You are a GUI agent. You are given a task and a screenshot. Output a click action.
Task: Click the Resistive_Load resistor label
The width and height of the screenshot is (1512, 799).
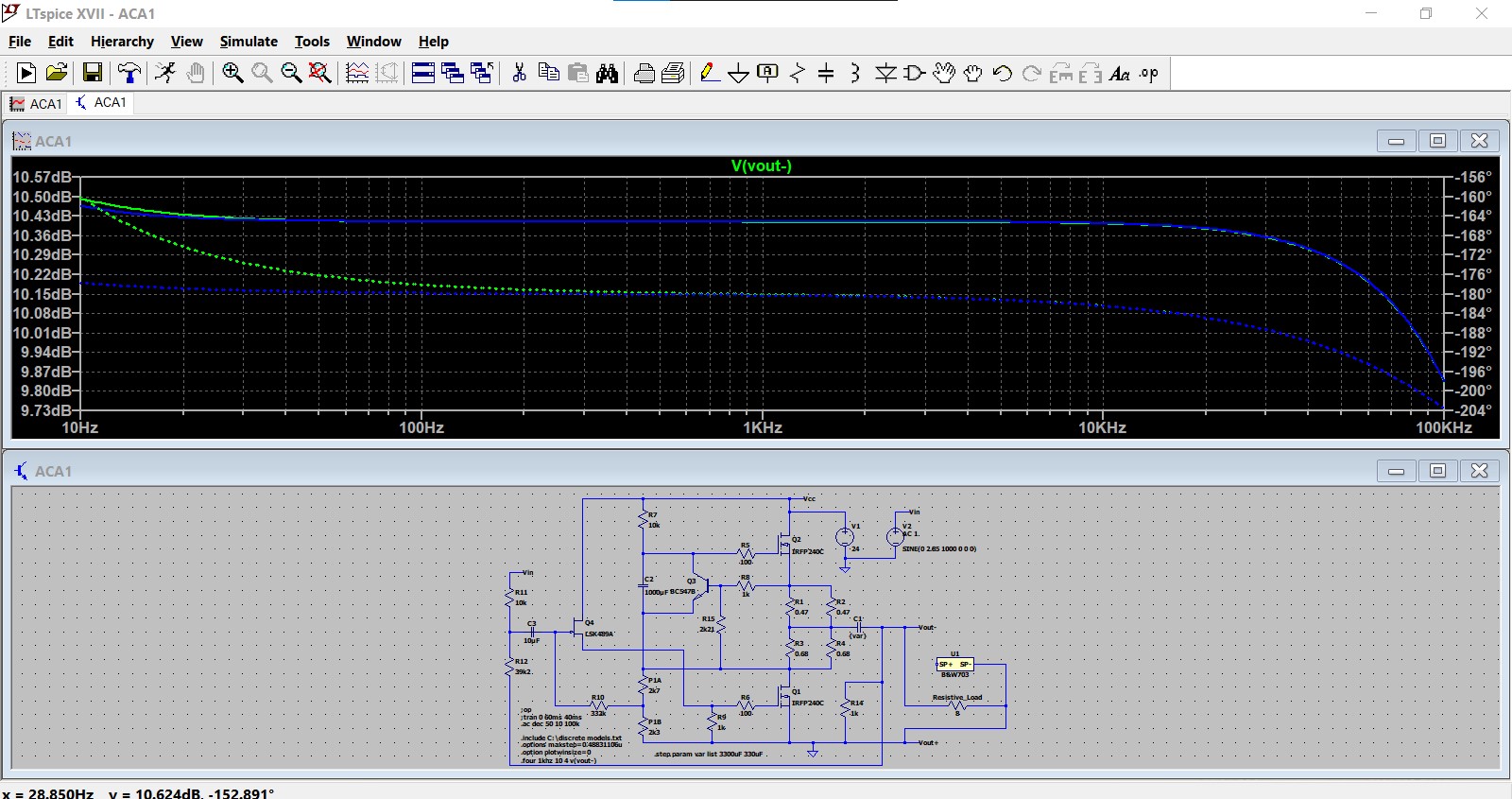point(957,697)
